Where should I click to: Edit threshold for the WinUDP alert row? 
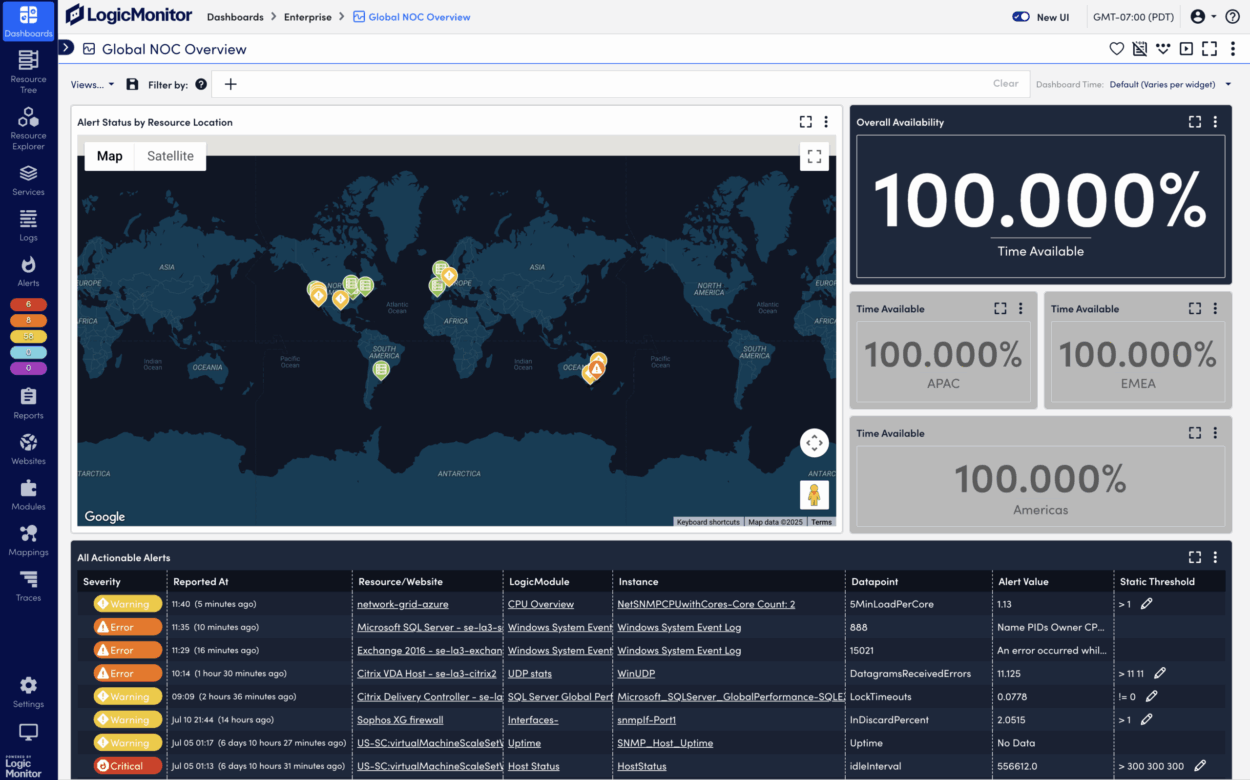pyautogui.click(x=1160, y=673)
